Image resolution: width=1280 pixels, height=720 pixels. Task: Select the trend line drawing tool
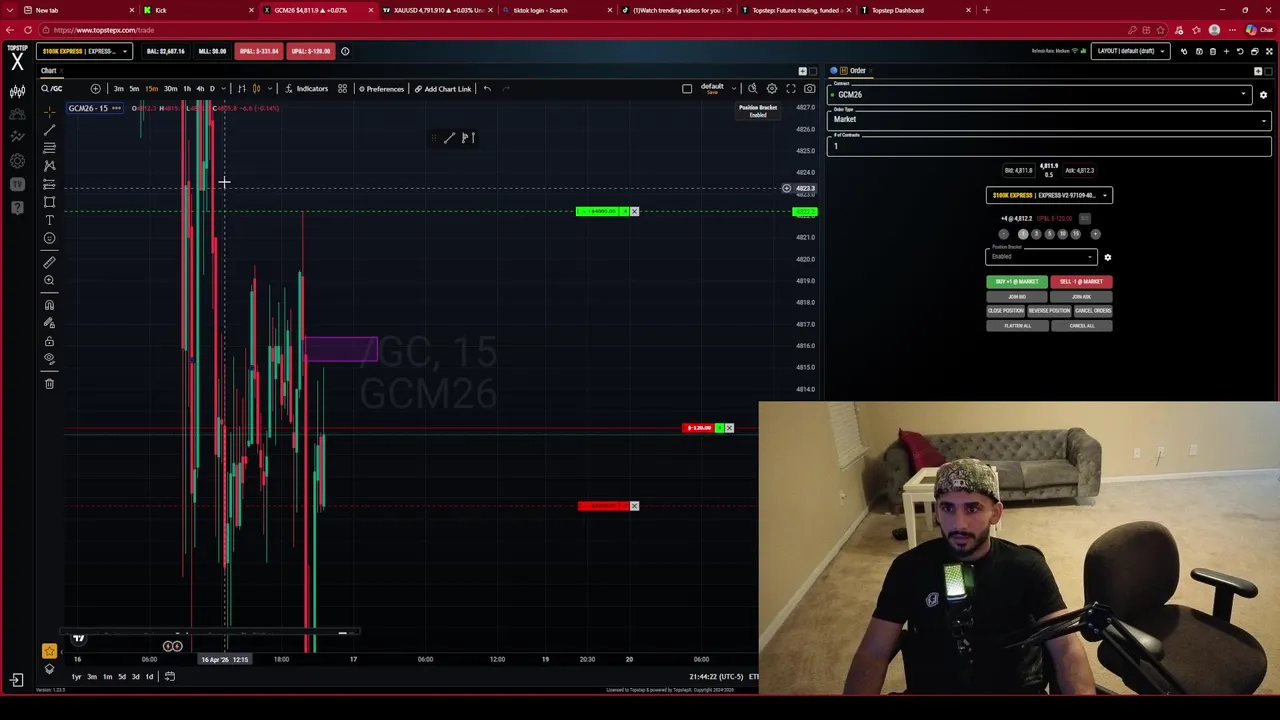click(x=49, y=130)
